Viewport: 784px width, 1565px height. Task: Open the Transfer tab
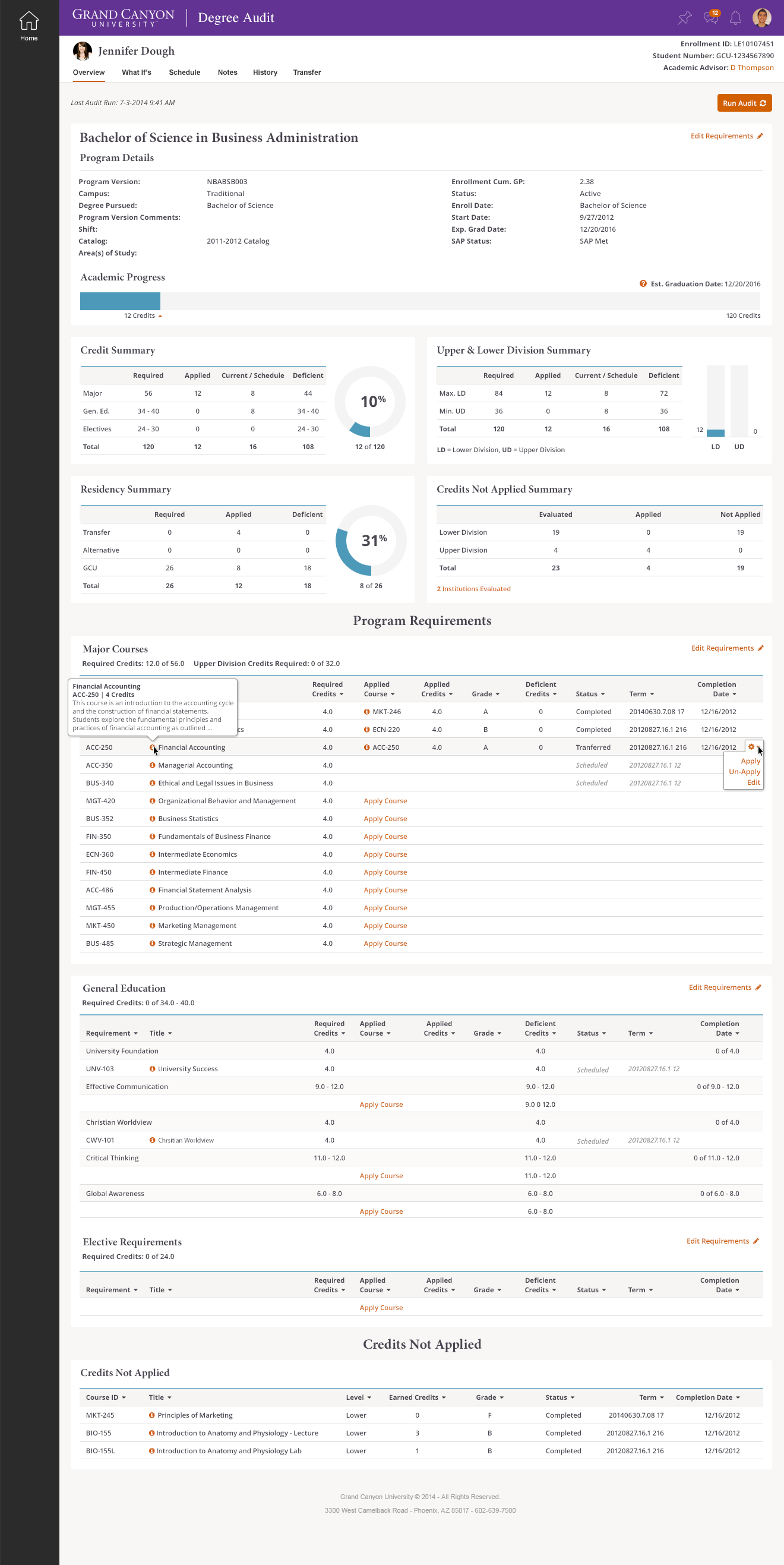coord(306,72)
